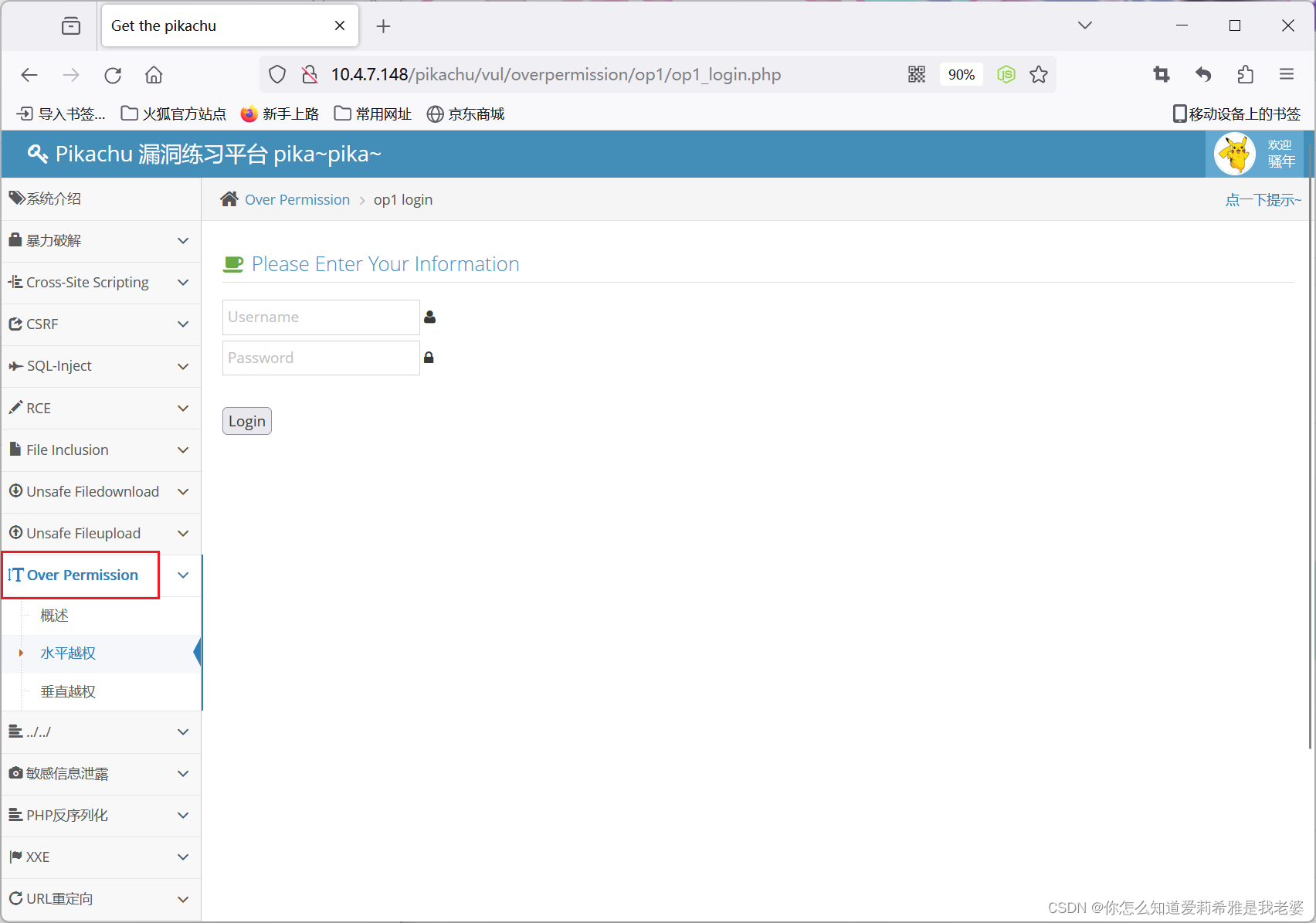The width and height of the screenshot is (1316, 923).
Task: Click the key icon beside Pikachu title
Action: click(38, 154)
